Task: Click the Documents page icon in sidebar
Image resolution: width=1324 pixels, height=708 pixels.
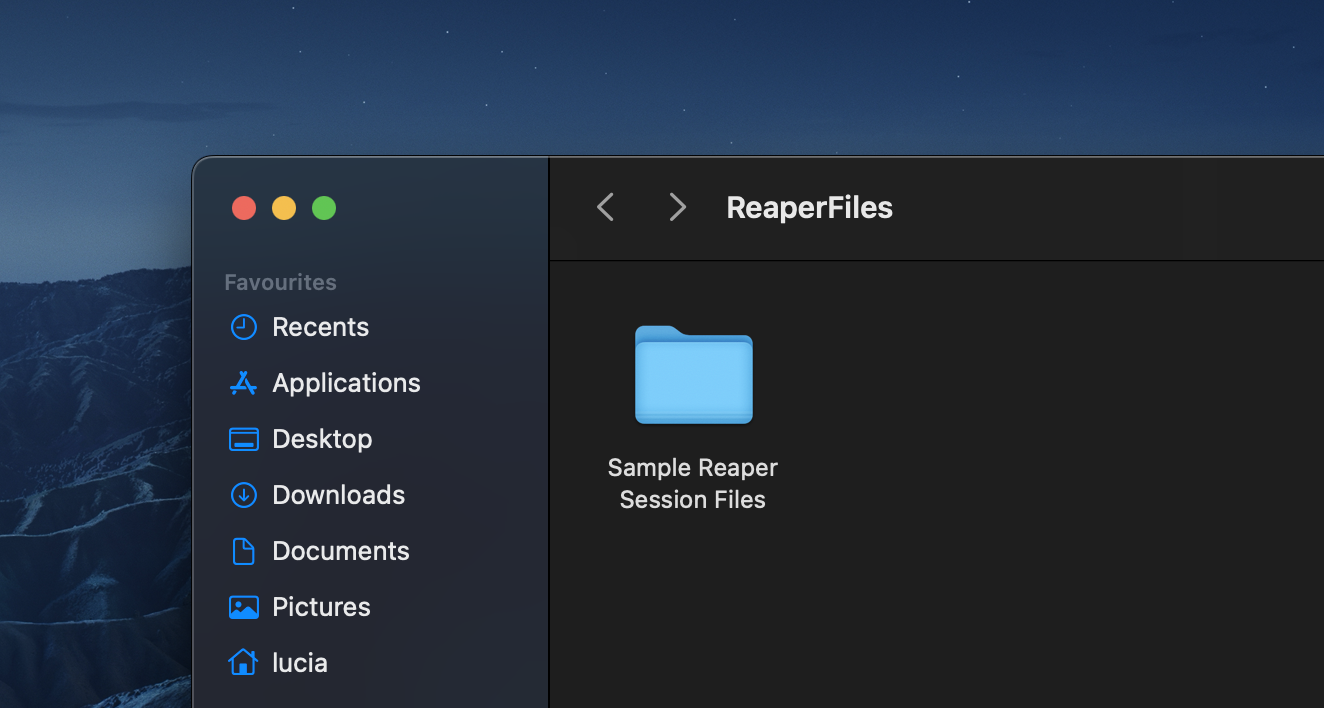Action: click(243, 551)
